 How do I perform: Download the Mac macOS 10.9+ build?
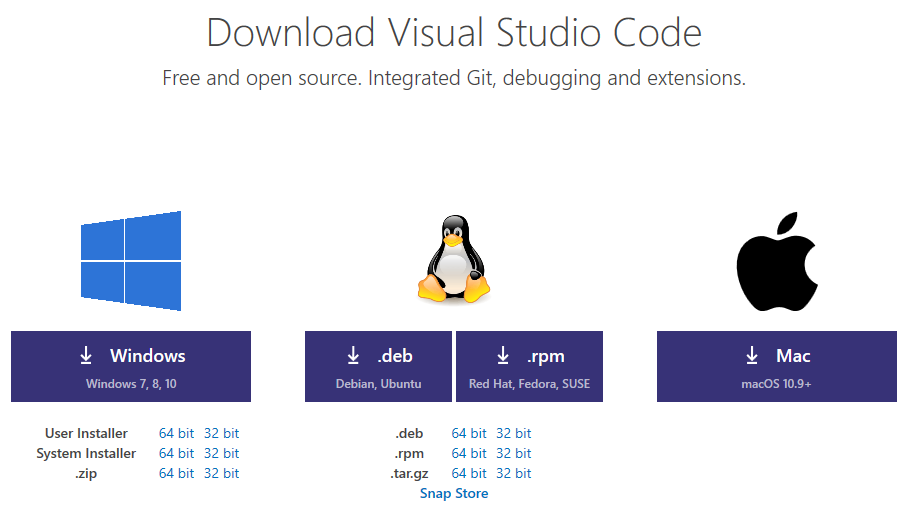coord(777,366)
